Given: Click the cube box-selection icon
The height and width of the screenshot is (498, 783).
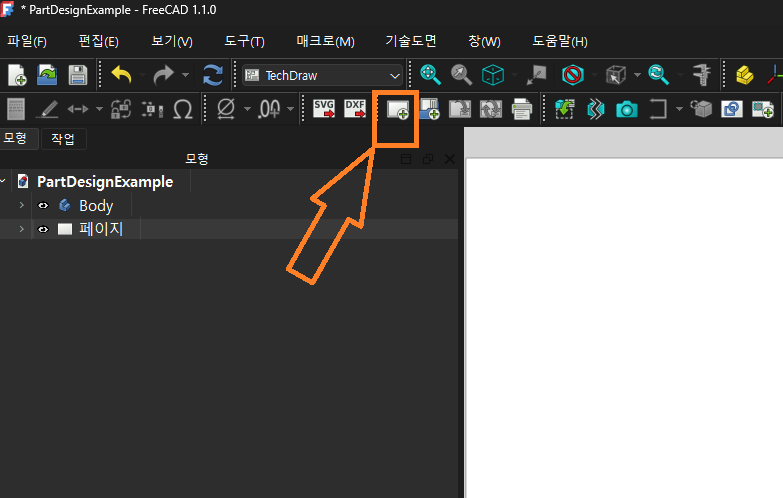Looking at the screenshot, I should (616, 75).
